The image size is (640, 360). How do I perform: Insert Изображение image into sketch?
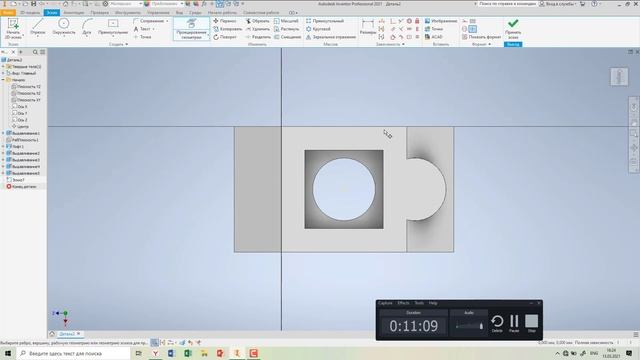(441, 21)
